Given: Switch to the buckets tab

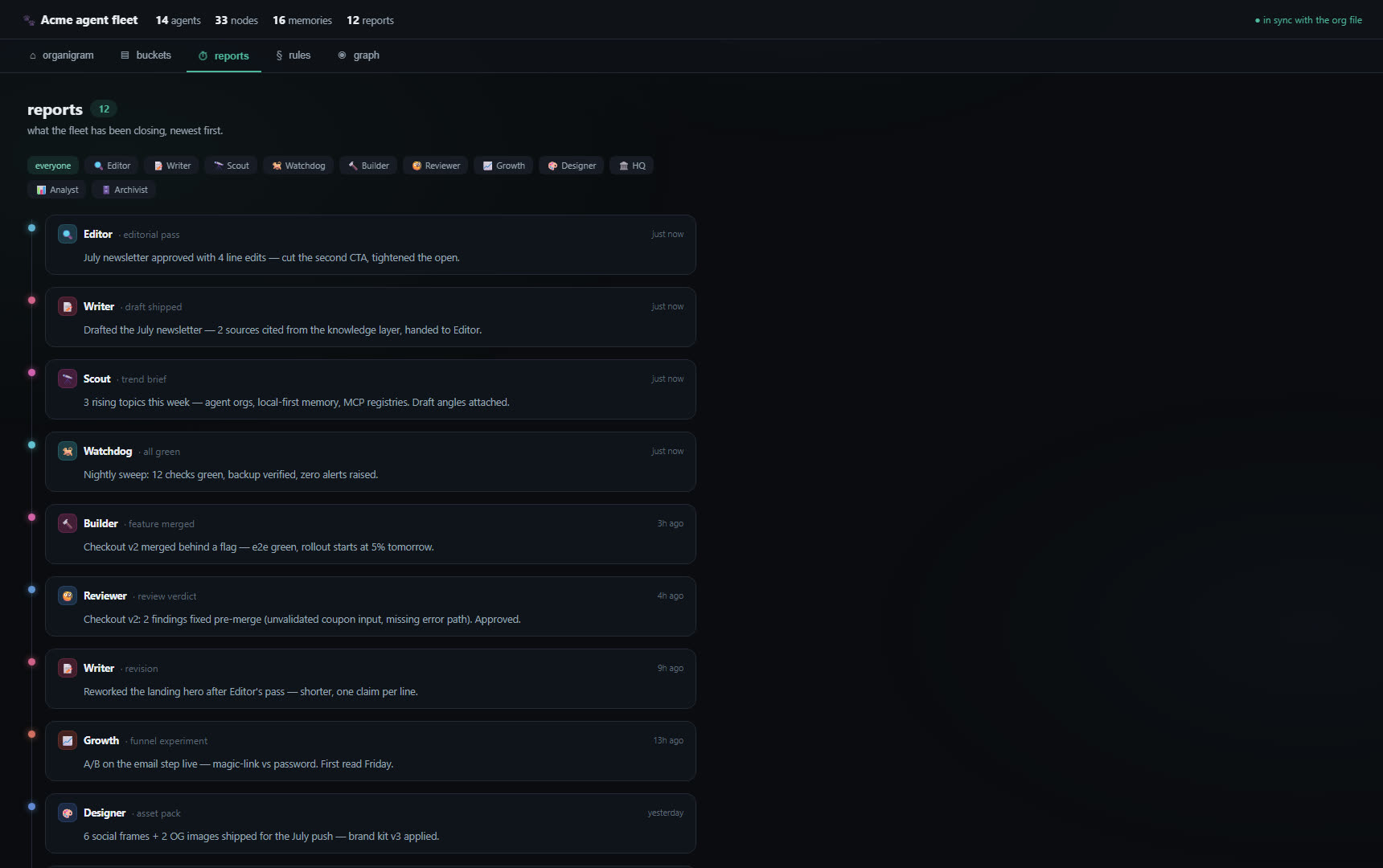Looking at the screenshot, I should tap(146, 55).
